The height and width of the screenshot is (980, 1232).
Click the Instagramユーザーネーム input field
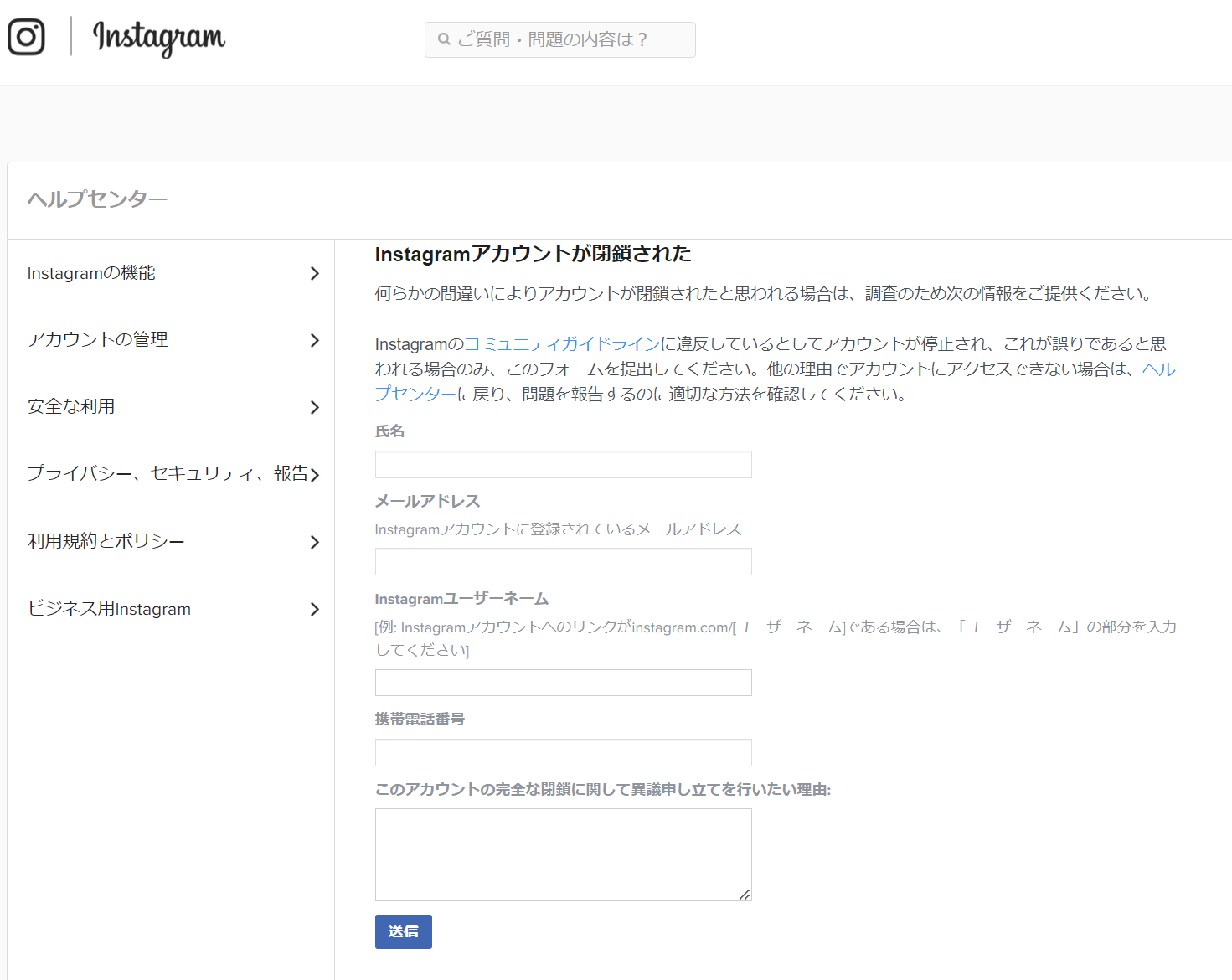tap(563, 682)
